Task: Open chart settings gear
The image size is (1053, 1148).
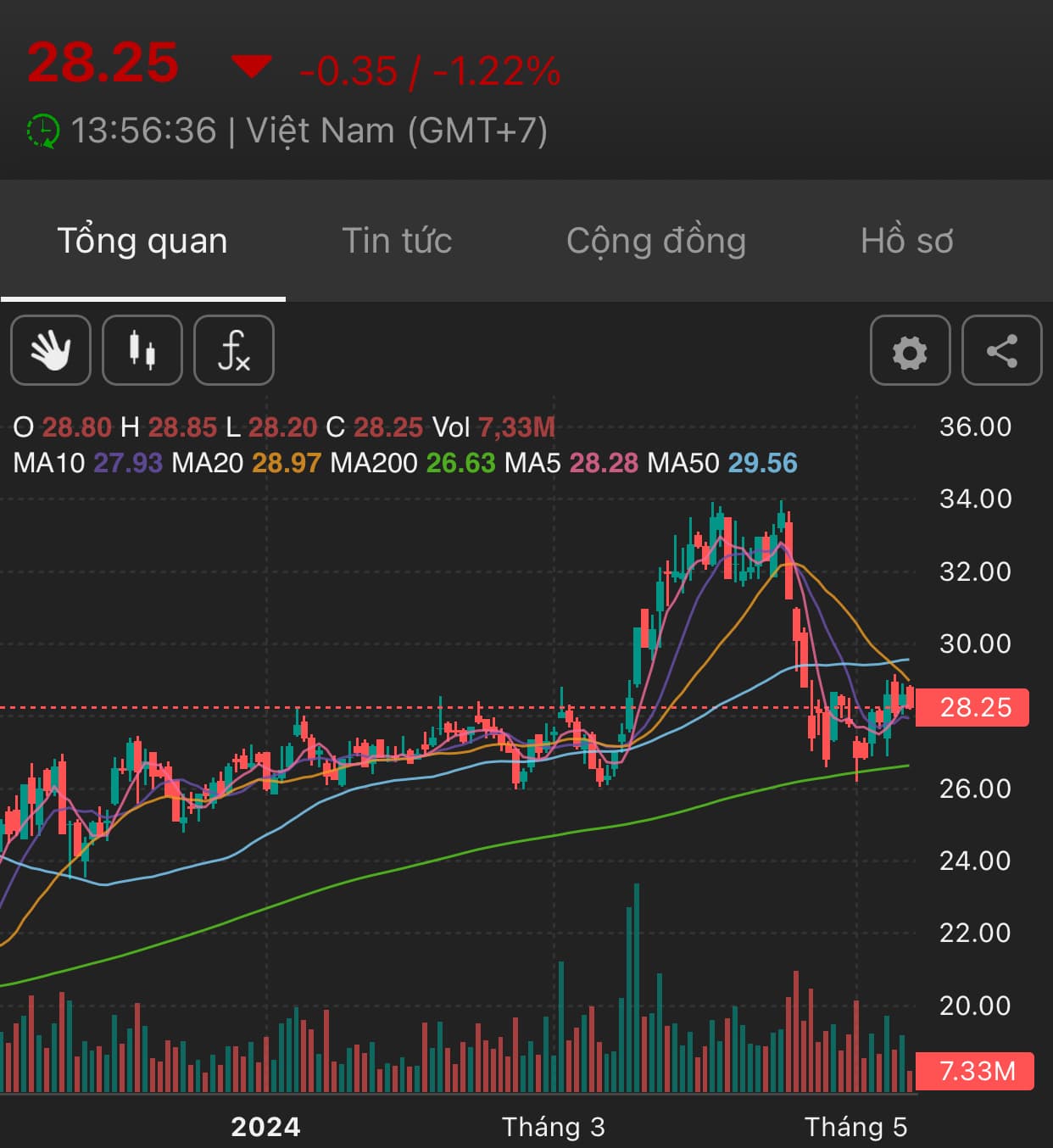Action: [910, 350]
